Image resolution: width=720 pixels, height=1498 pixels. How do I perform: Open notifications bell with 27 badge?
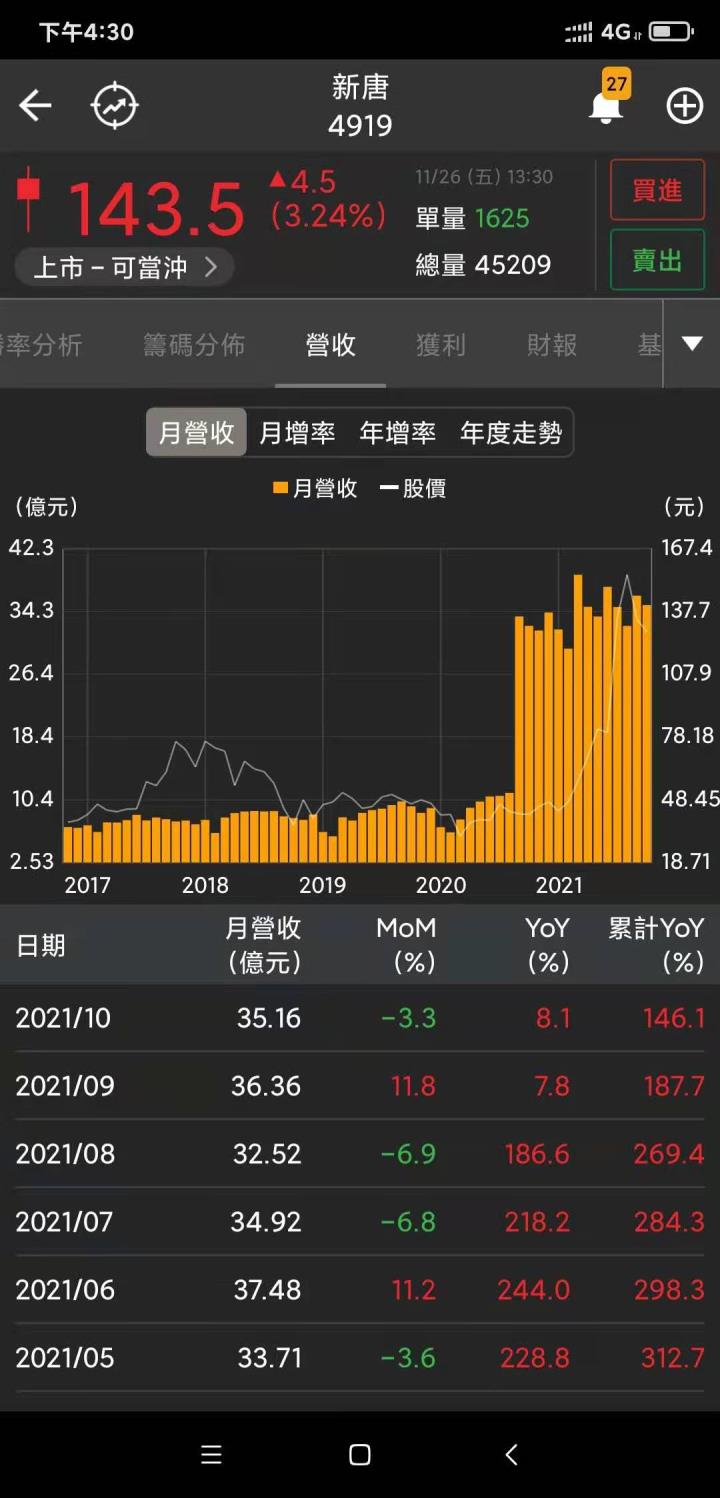tap(607, 98)
